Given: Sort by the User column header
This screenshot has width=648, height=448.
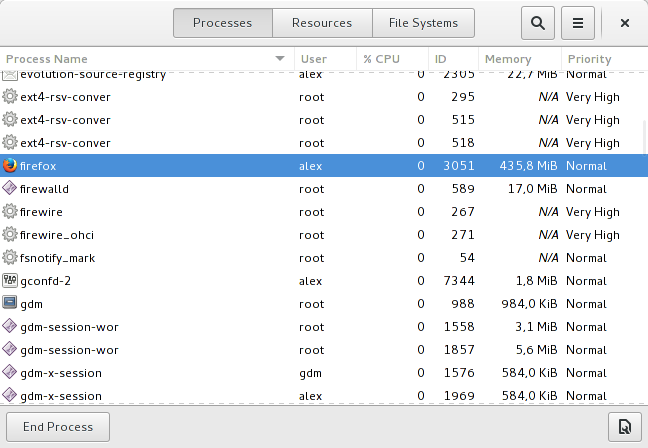Looking at the screenshot, I should point(325,59).
